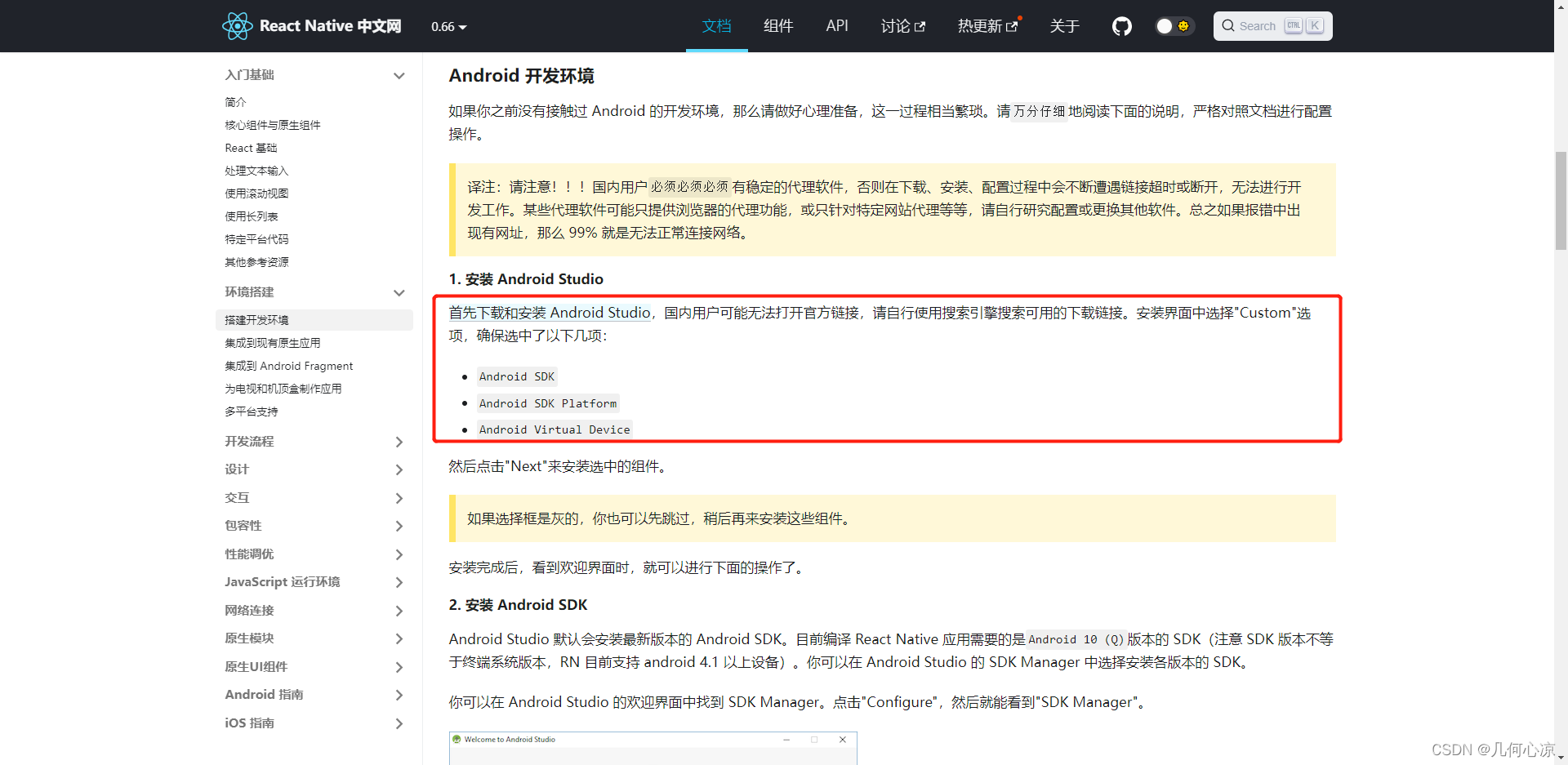This screenshot has height=765, width=1568.
Task: Collapse the 入门基础 sidebar section
Action: [315, 75]
